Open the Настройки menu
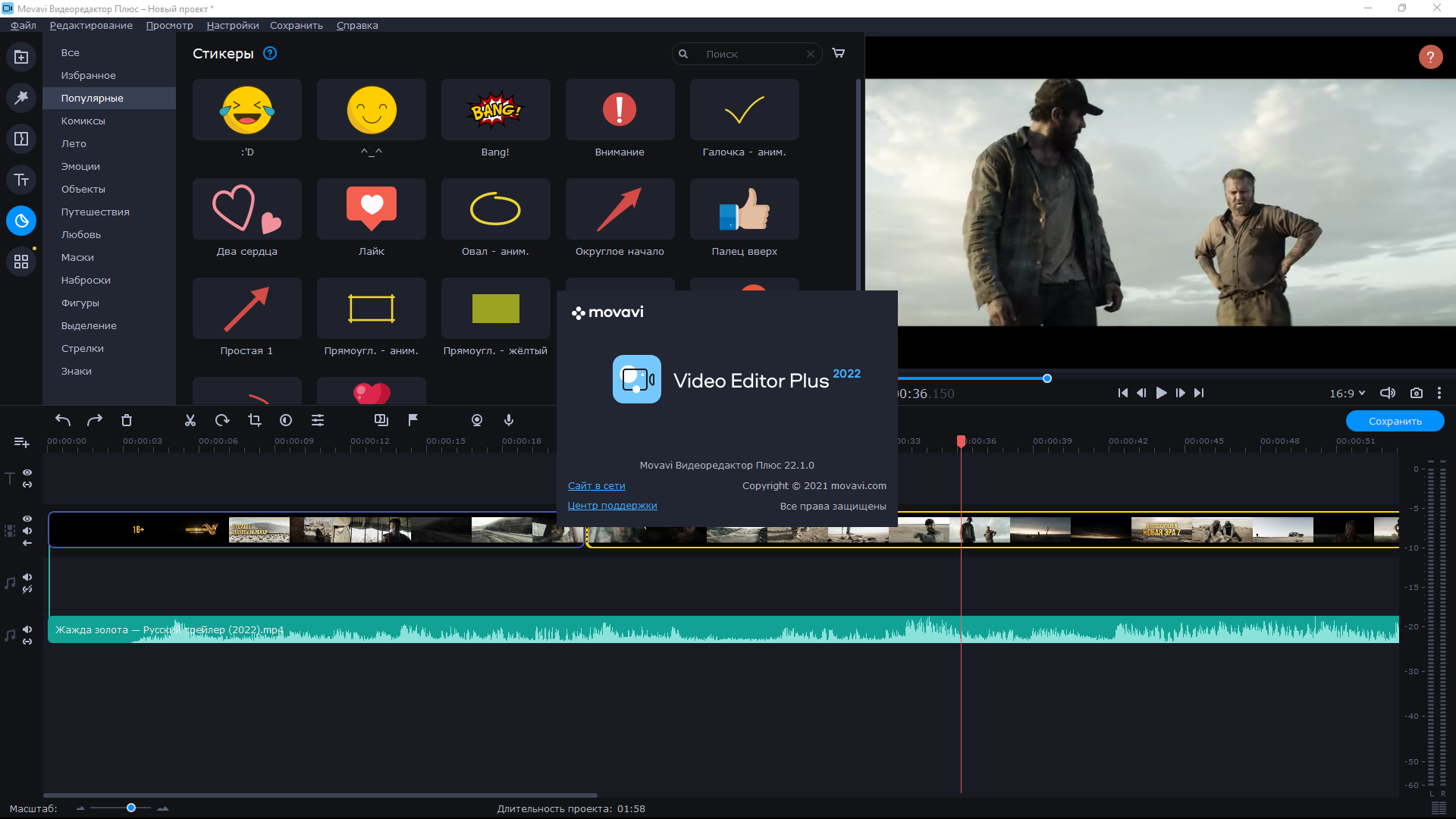The width and height of the screenshot is (1456, 819). click(232, 25)
